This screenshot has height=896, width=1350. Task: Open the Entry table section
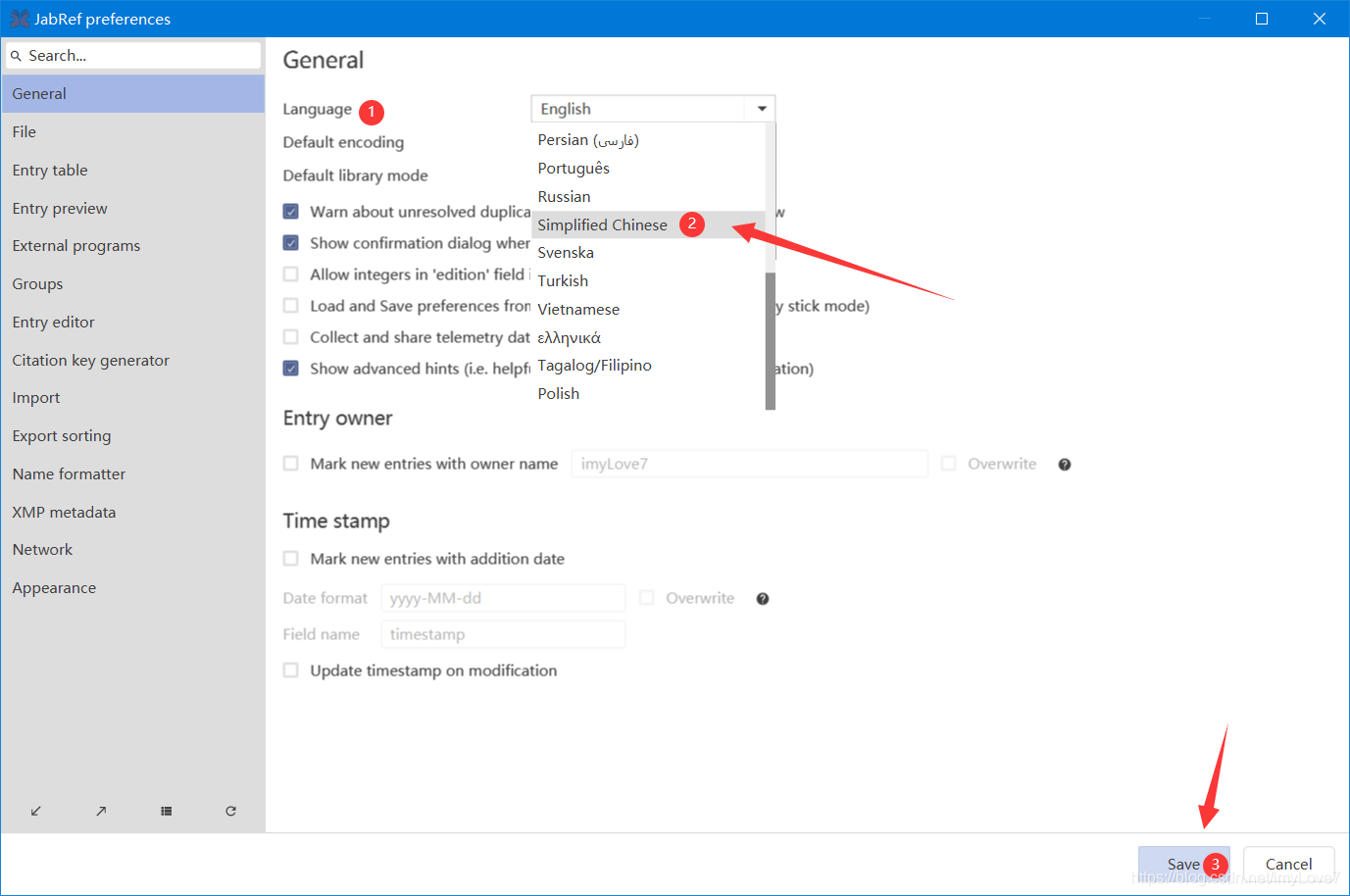[132, 171]
